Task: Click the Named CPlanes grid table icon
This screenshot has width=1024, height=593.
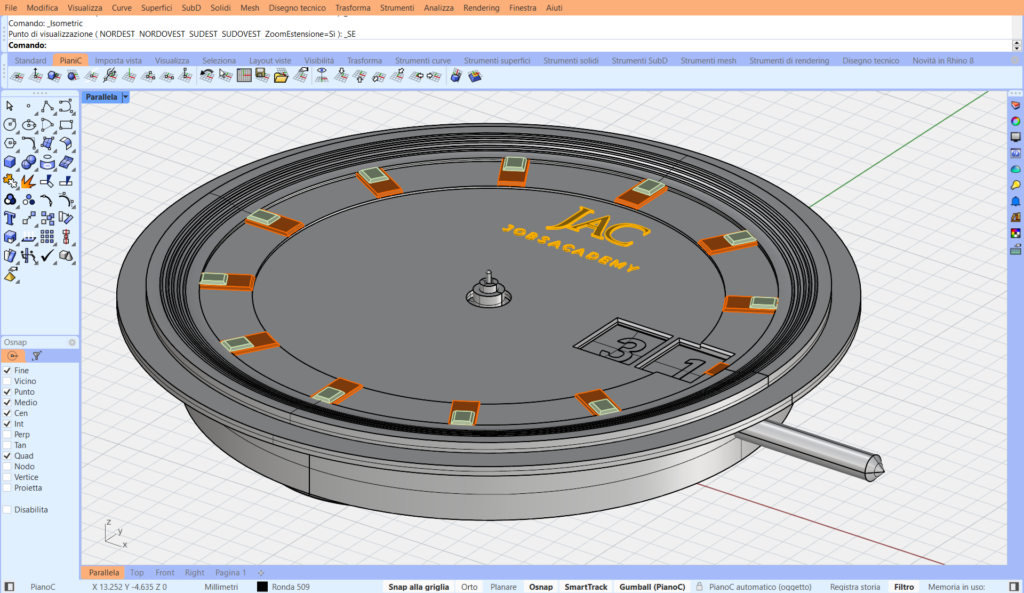Action: (x=244, y=76)
